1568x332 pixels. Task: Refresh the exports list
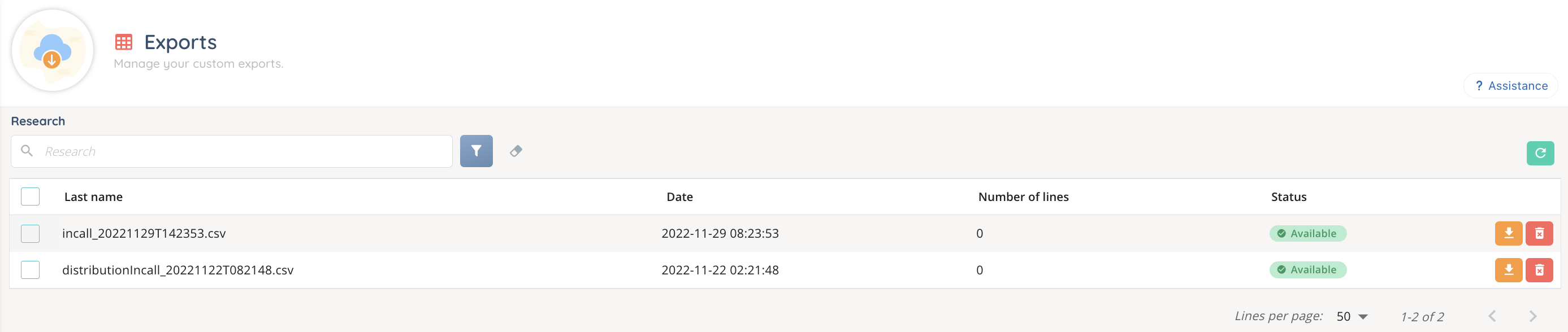click(1540, 153)
